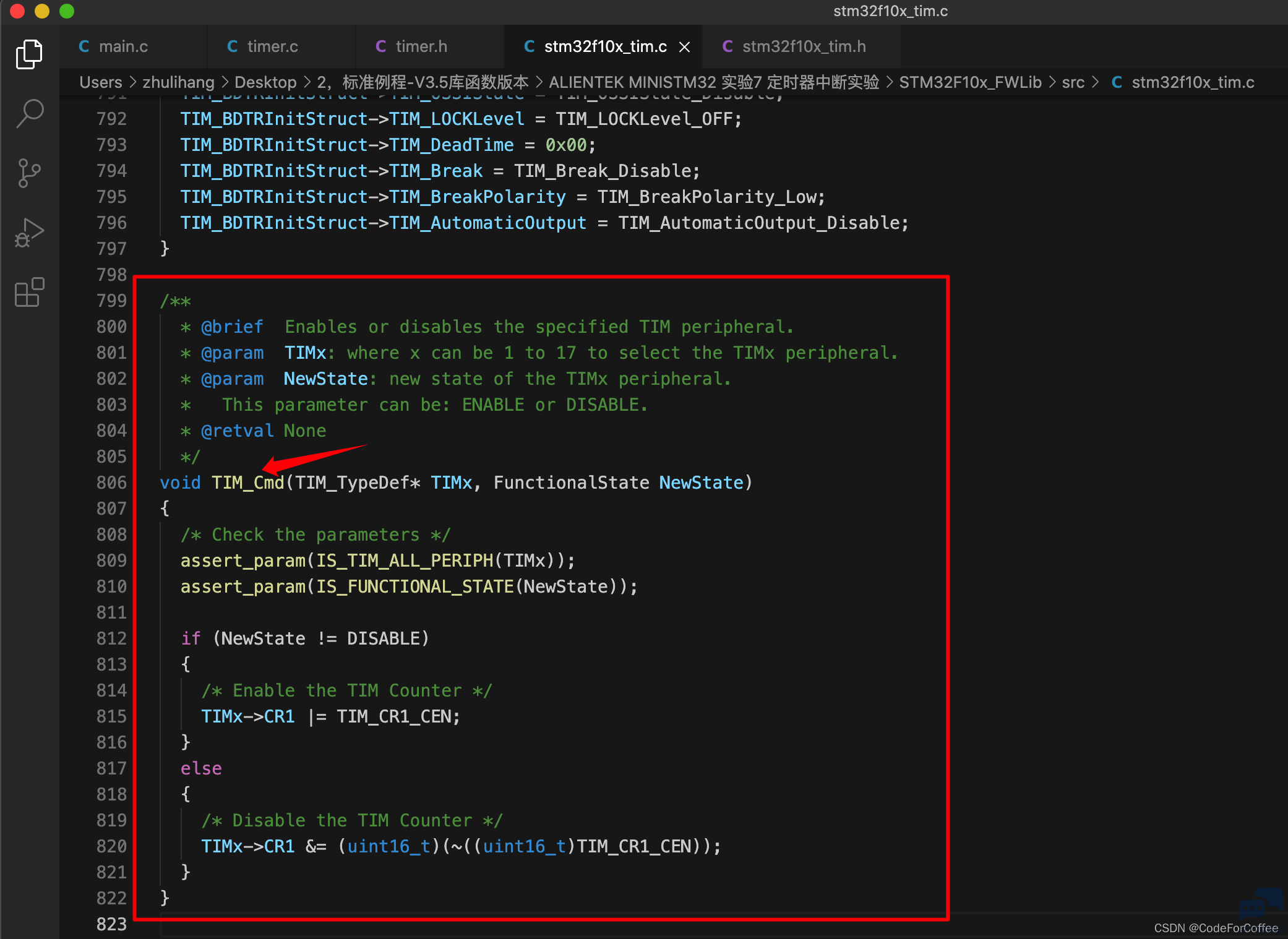Click the C file icon in breadcrumb end
This screenshot has height=939, width=1288.
tap(1117, 82)
